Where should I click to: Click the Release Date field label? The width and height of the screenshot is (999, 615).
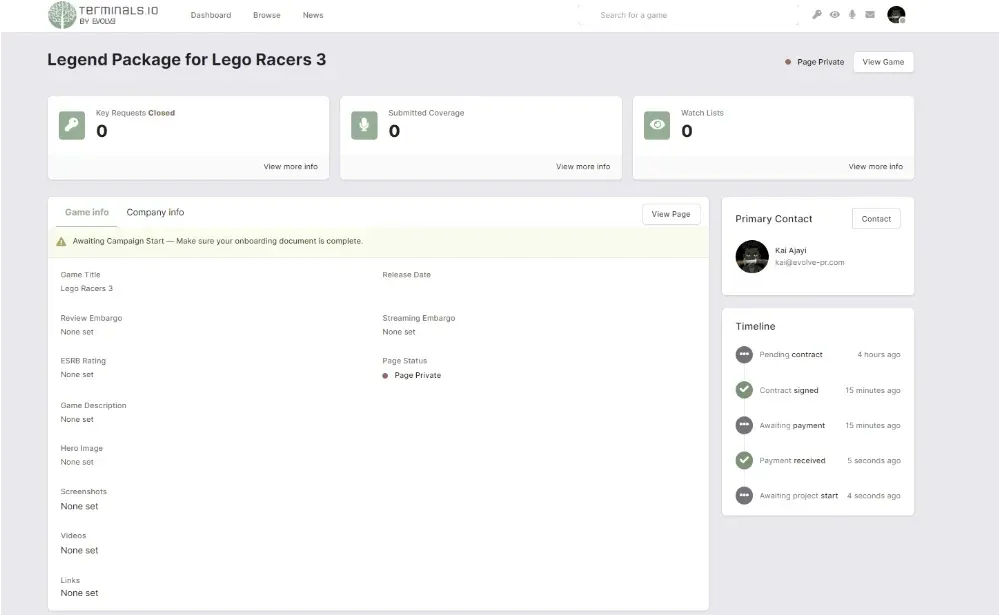(x=406, y=275)
